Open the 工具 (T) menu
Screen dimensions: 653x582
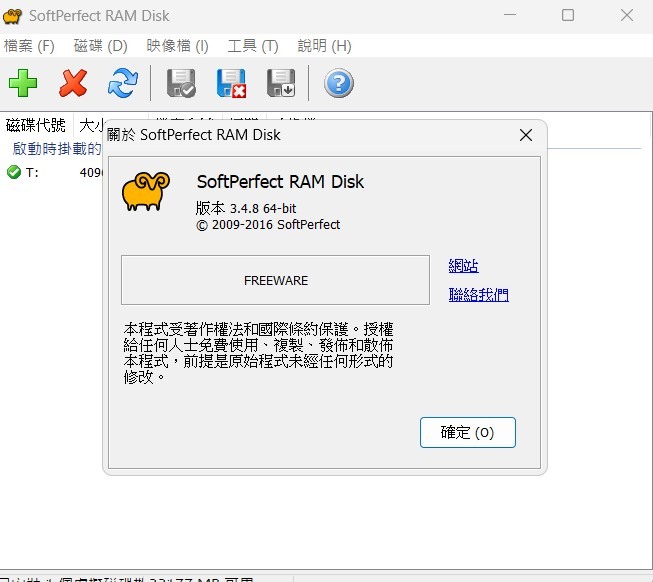point(253,46)
